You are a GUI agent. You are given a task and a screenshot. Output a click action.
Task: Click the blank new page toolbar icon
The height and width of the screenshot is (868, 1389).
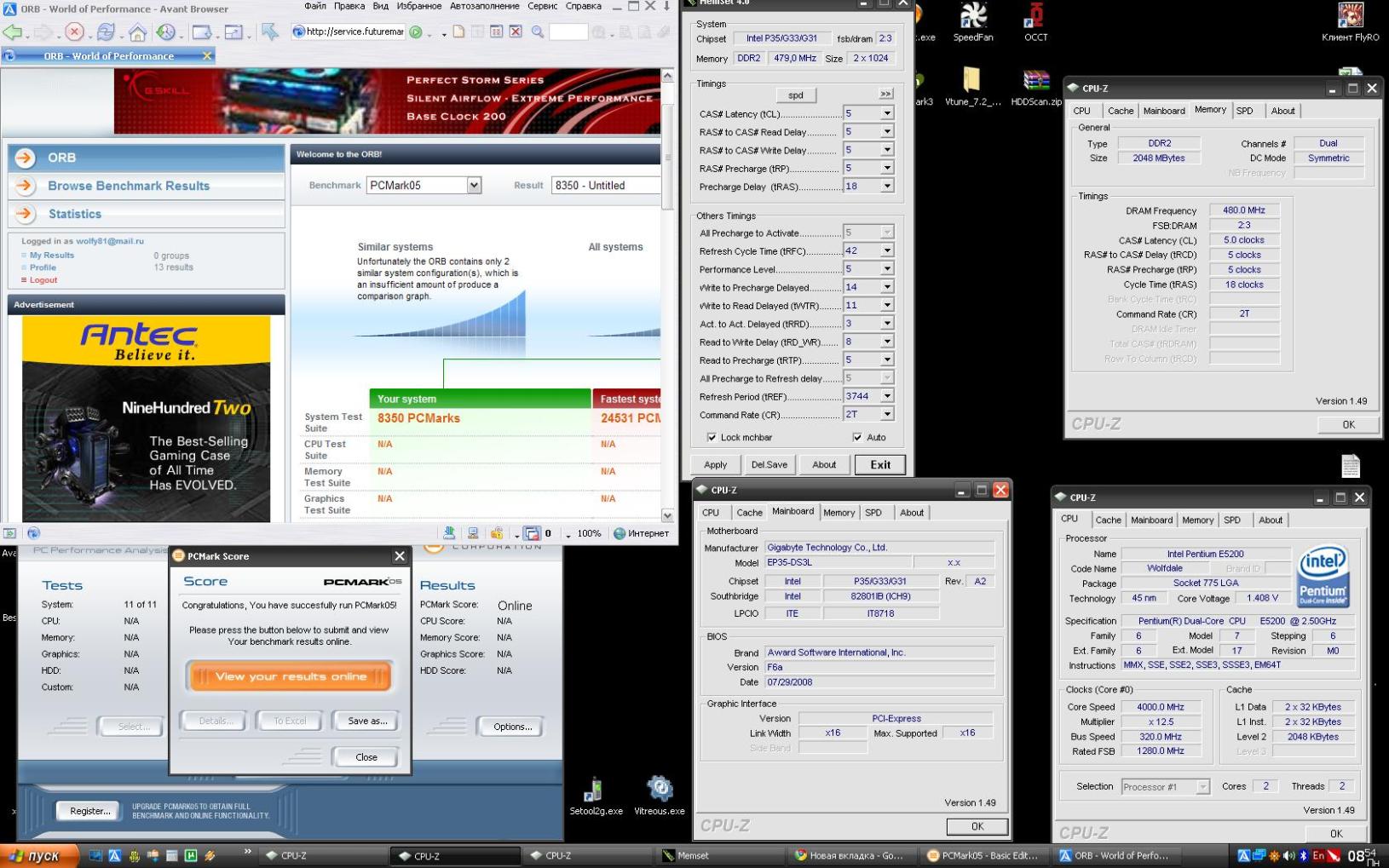pos(458,32)
